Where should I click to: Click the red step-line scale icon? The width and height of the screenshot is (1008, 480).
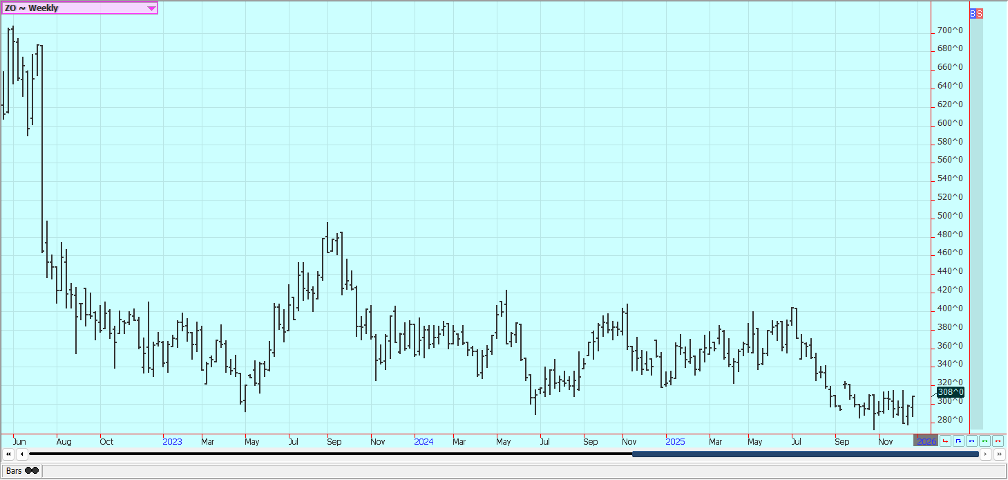[x=945, y=440]
